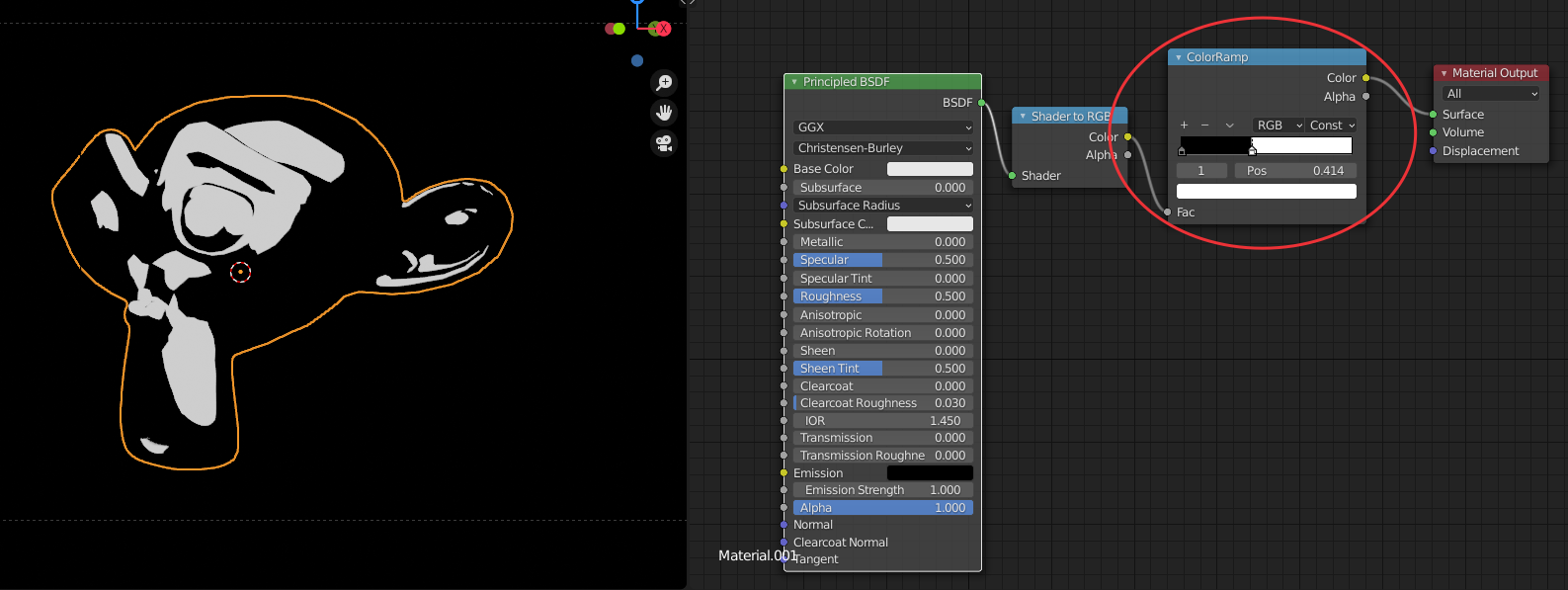Click the red X axis on the gizmo
Screen dimensions: 1568x590
663,29
